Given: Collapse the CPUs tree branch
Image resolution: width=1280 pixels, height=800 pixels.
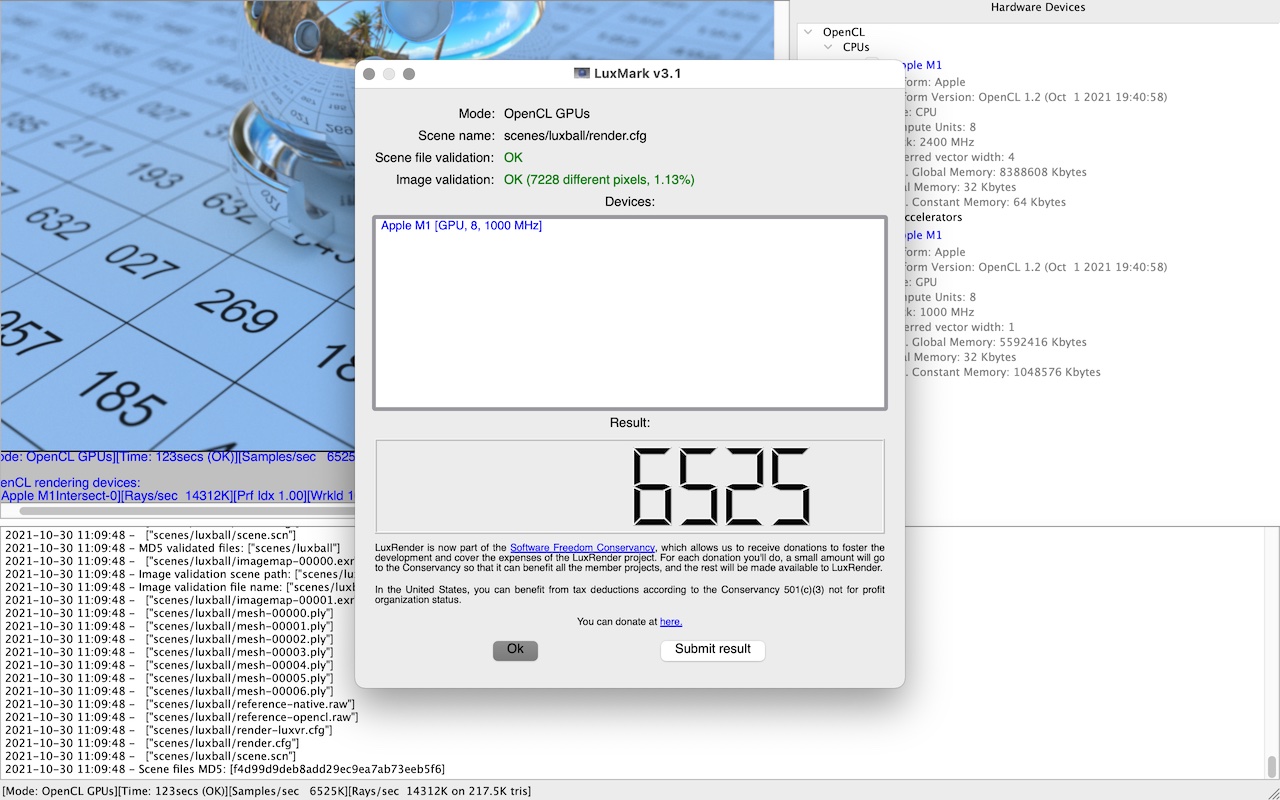Looking at the screenshot, I should pos(828,47).
